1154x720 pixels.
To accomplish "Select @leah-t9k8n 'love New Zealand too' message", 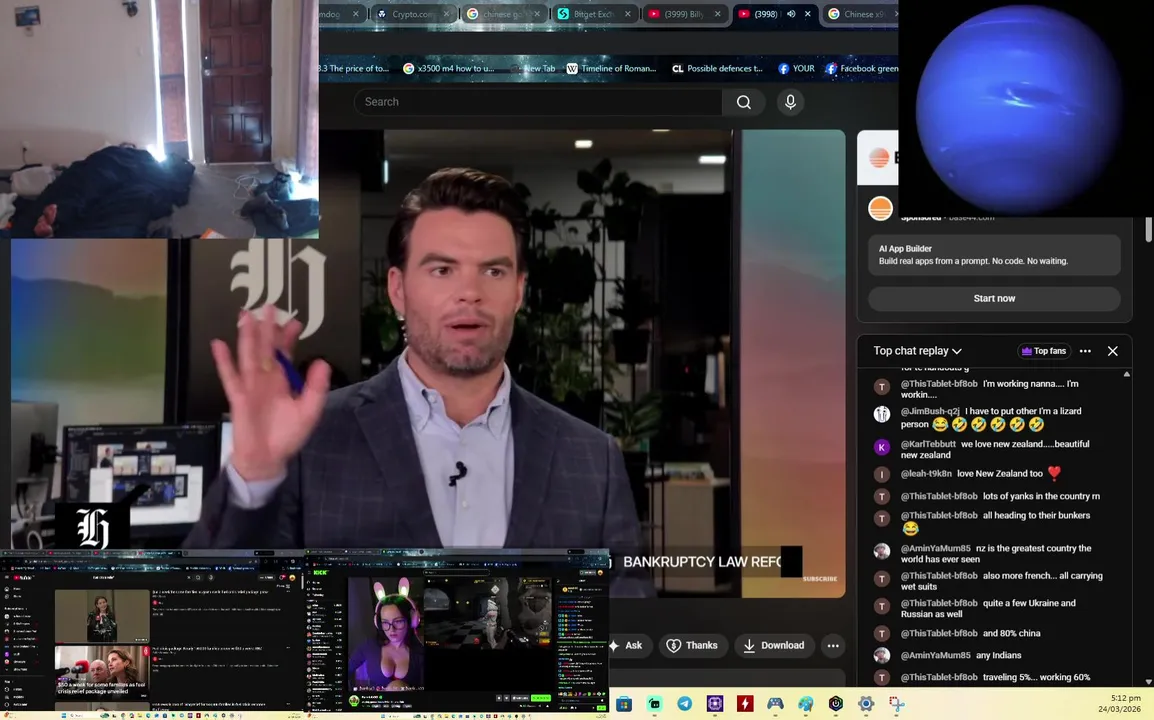I will tap(981, 473).
